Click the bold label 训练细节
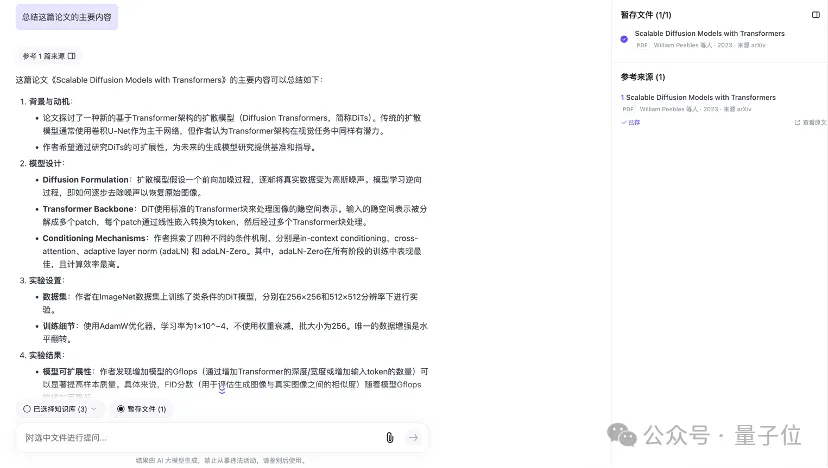828x468 pixels. [59, 326]
